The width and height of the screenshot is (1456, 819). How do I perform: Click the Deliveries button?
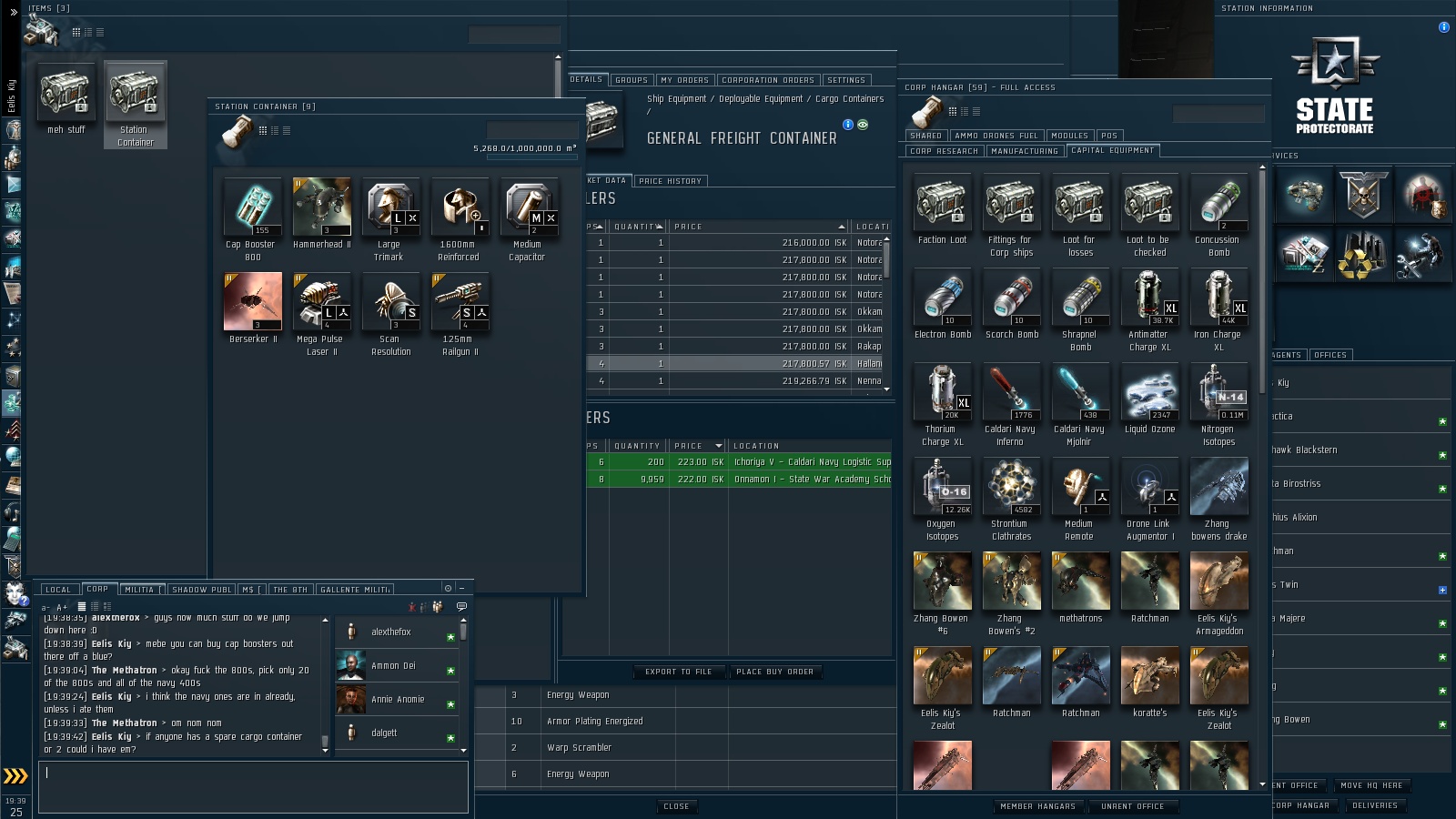[1375, 805]
